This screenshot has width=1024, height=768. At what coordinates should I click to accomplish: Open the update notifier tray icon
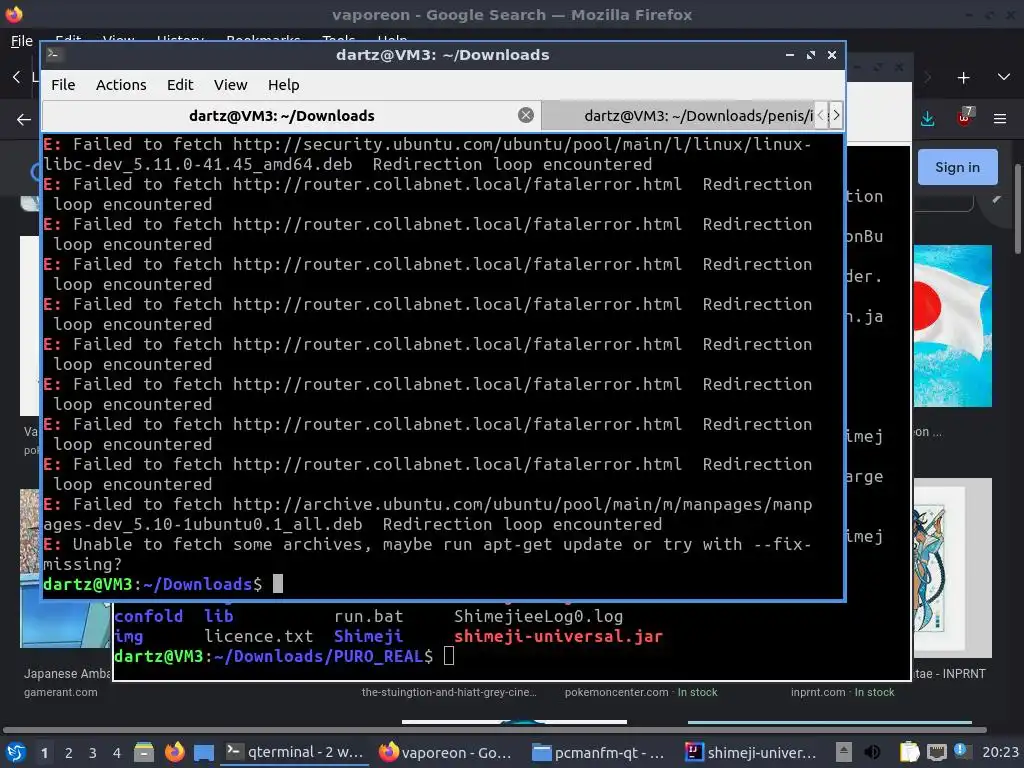pos(960,750)
